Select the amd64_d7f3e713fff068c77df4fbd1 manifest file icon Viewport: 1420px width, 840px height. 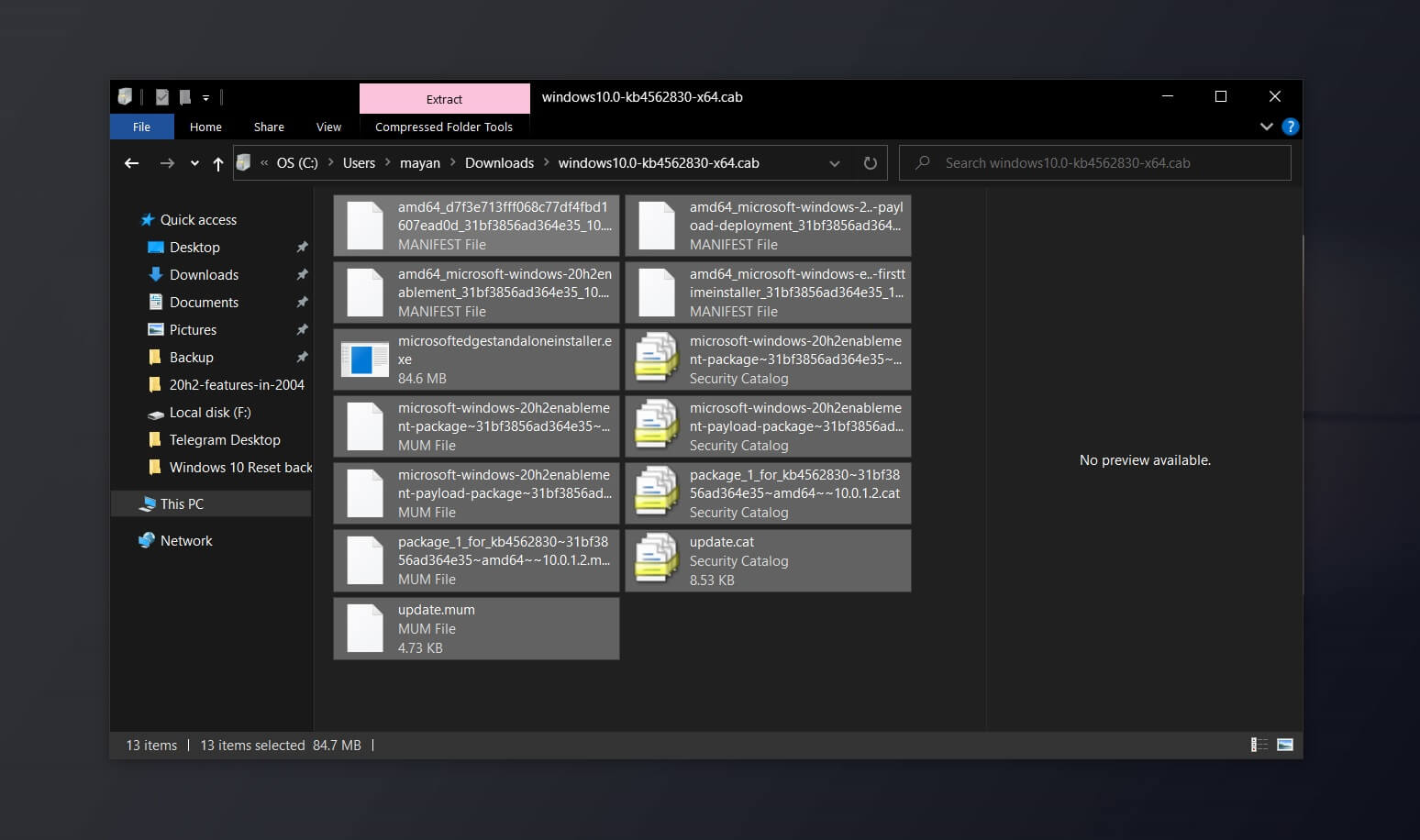click(x=365, y=226)
